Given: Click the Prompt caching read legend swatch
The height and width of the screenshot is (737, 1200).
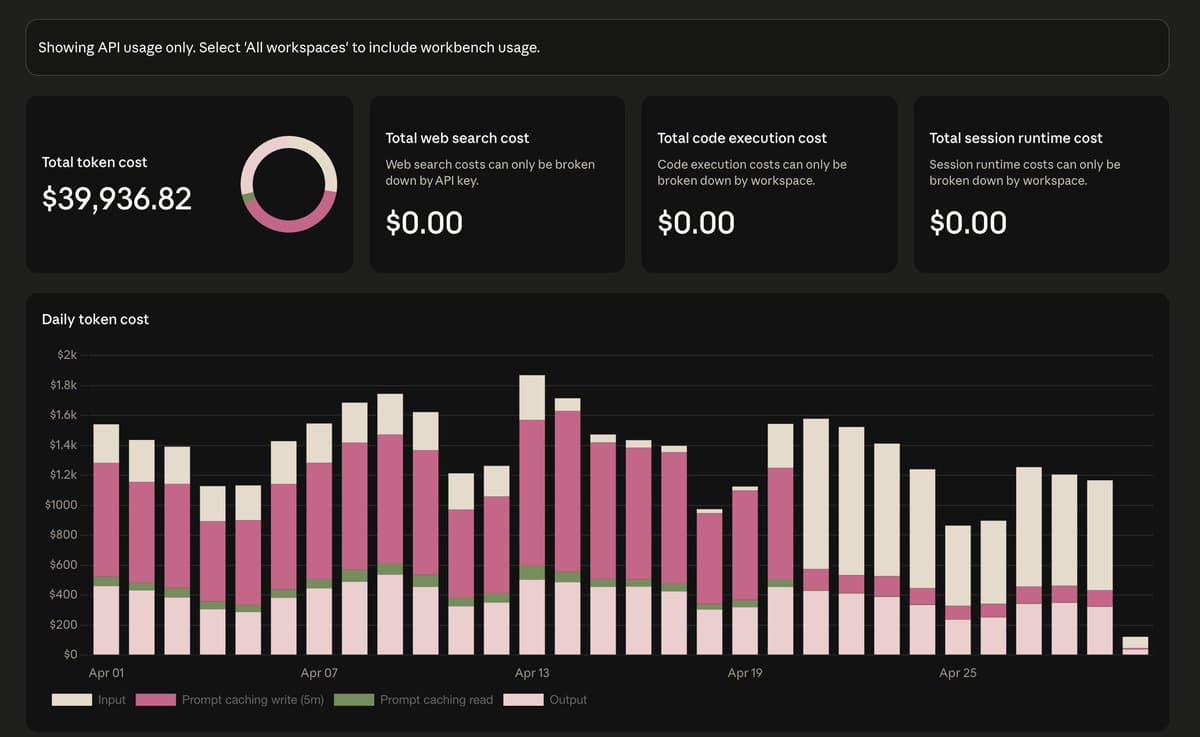Looking at the screenshot, I should tap(354, 700).
